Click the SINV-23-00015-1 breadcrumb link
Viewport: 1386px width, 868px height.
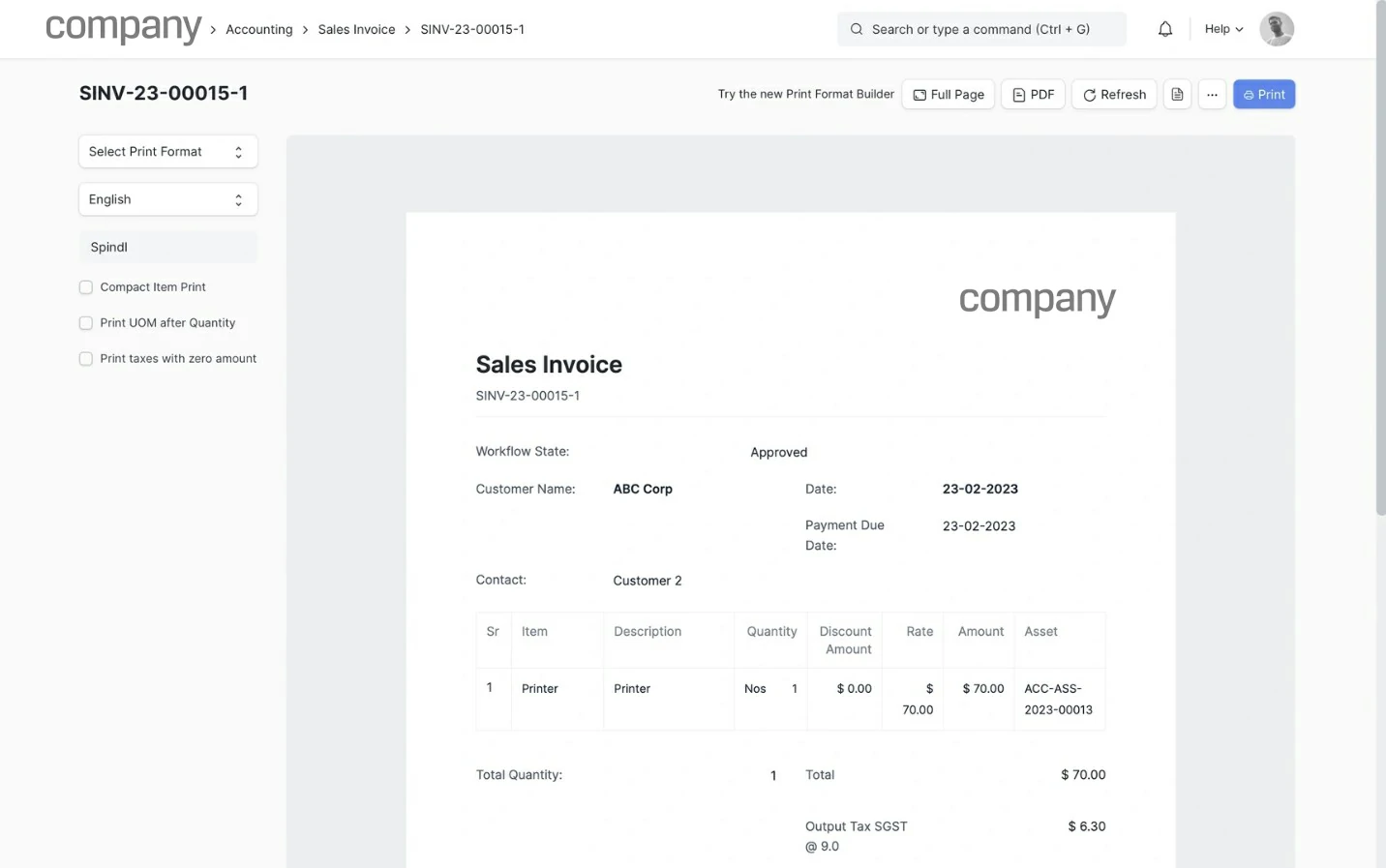click(x=472, y=30)
